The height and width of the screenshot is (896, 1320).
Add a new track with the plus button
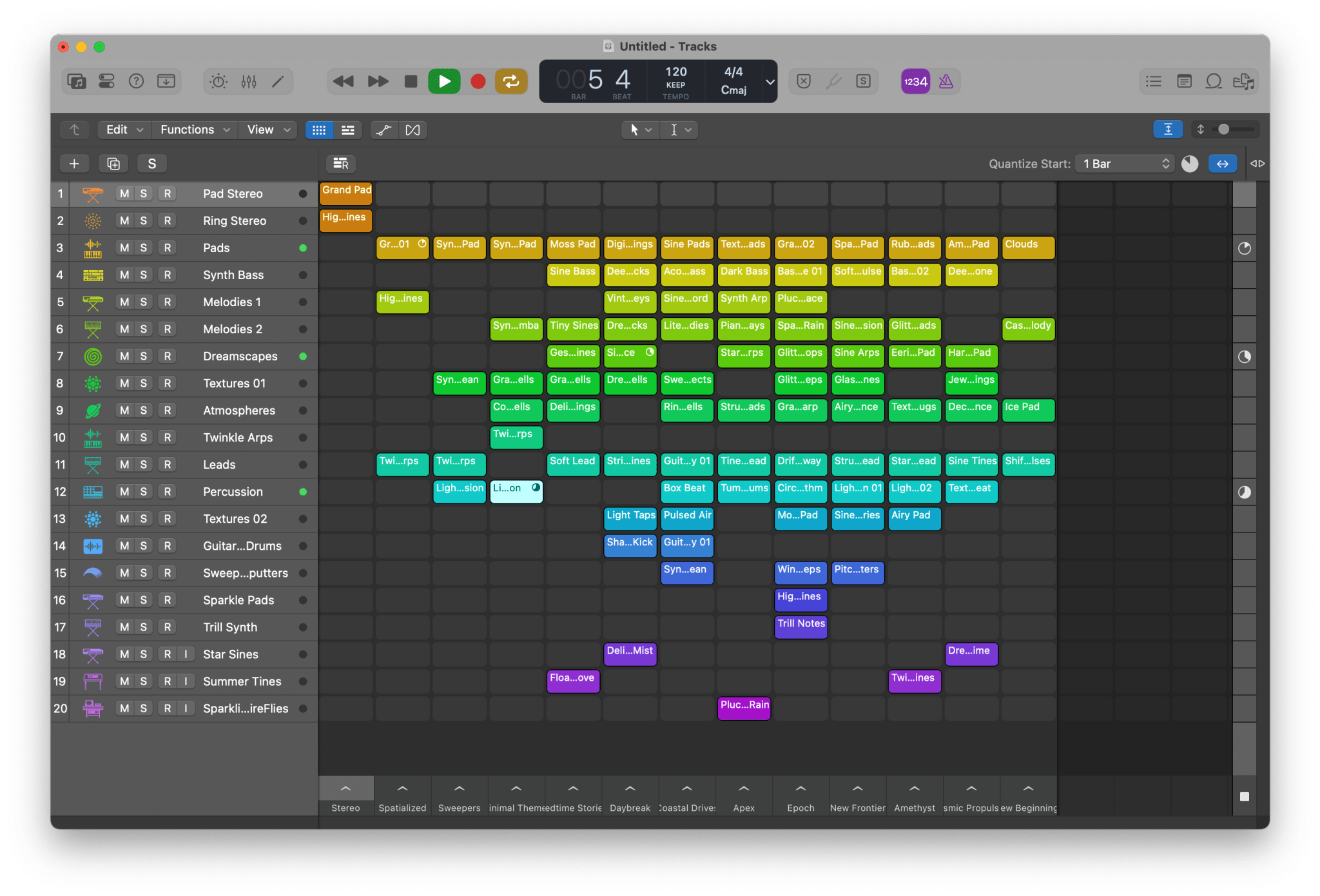pos(74,164)
